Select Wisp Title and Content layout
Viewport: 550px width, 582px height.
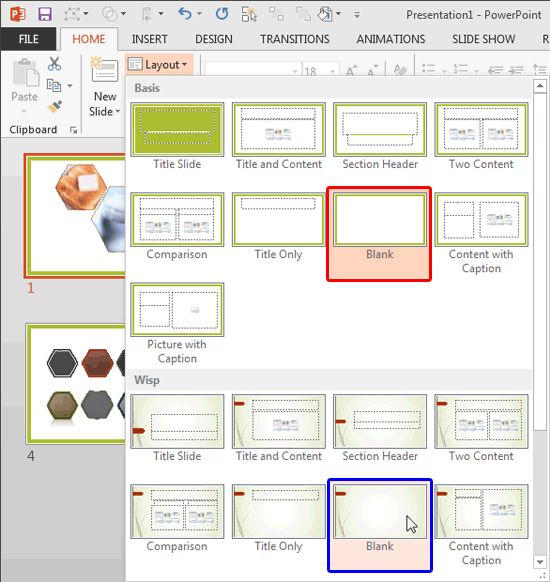click(x=279, y=428)
